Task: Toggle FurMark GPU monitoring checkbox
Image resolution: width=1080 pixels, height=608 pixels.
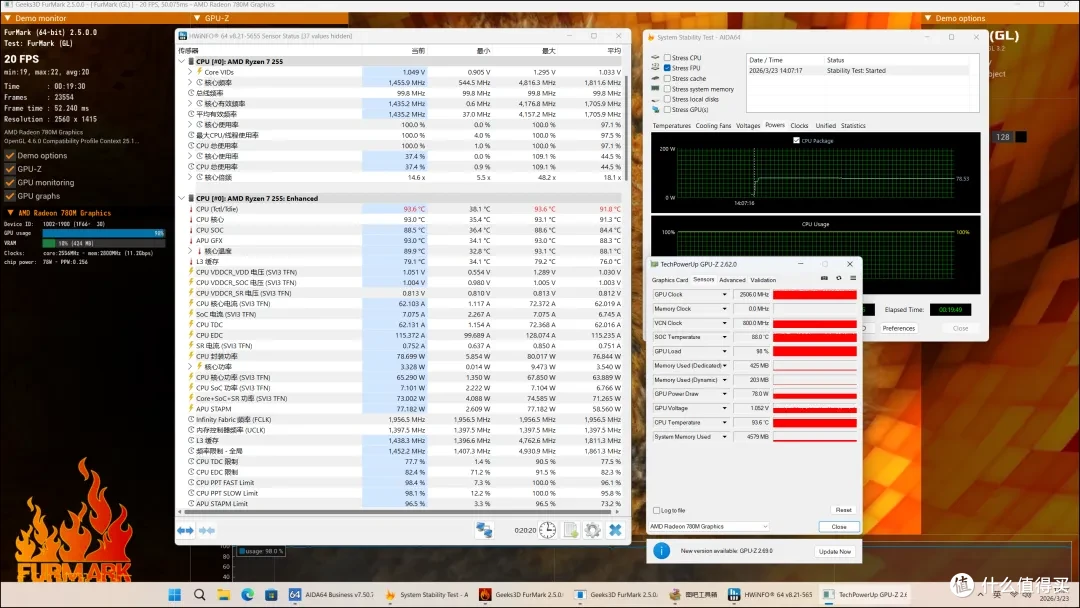Action: tap(10, 182)
